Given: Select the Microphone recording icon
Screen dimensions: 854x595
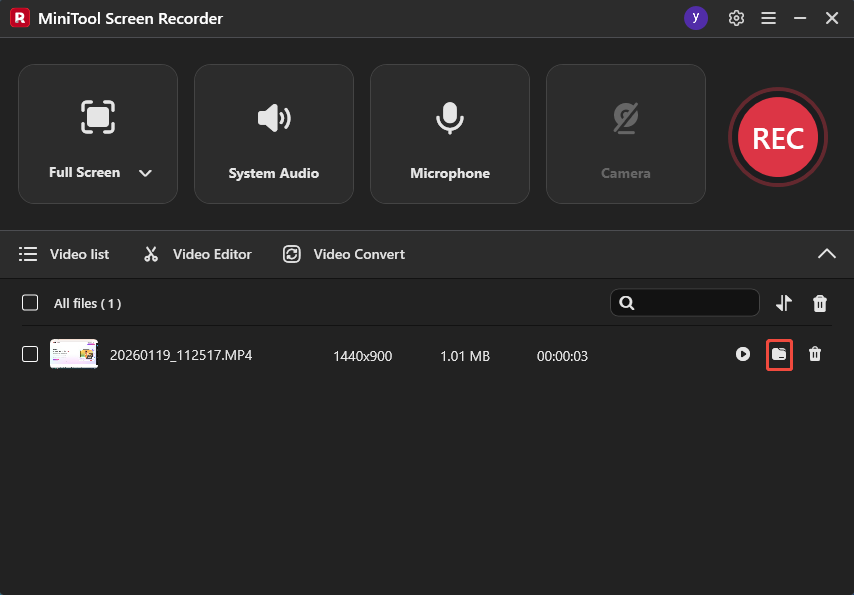Looking at the screenshot, I should click(449, 116).
